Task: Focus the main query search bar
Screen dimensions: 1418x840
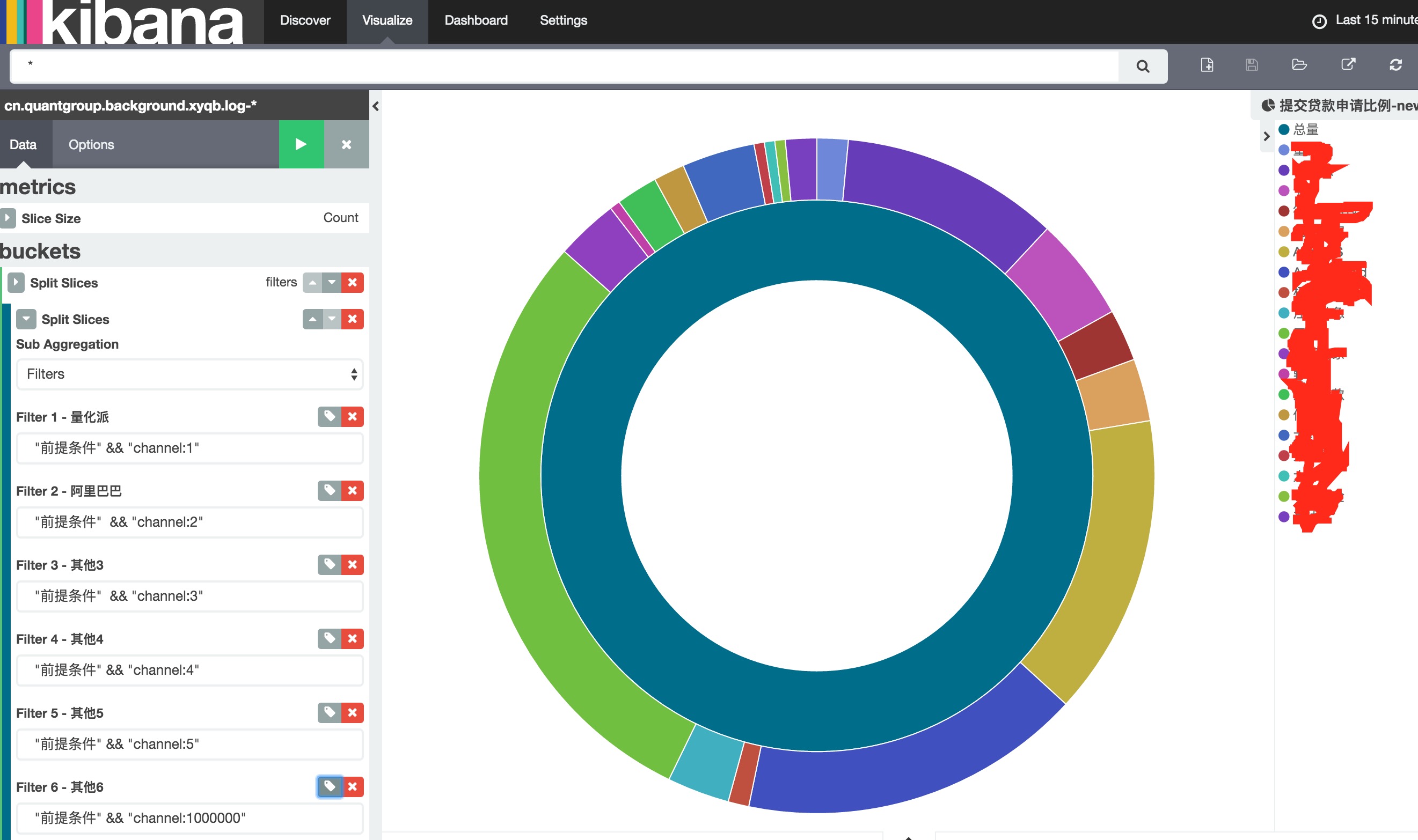Action: click(564, 66)
